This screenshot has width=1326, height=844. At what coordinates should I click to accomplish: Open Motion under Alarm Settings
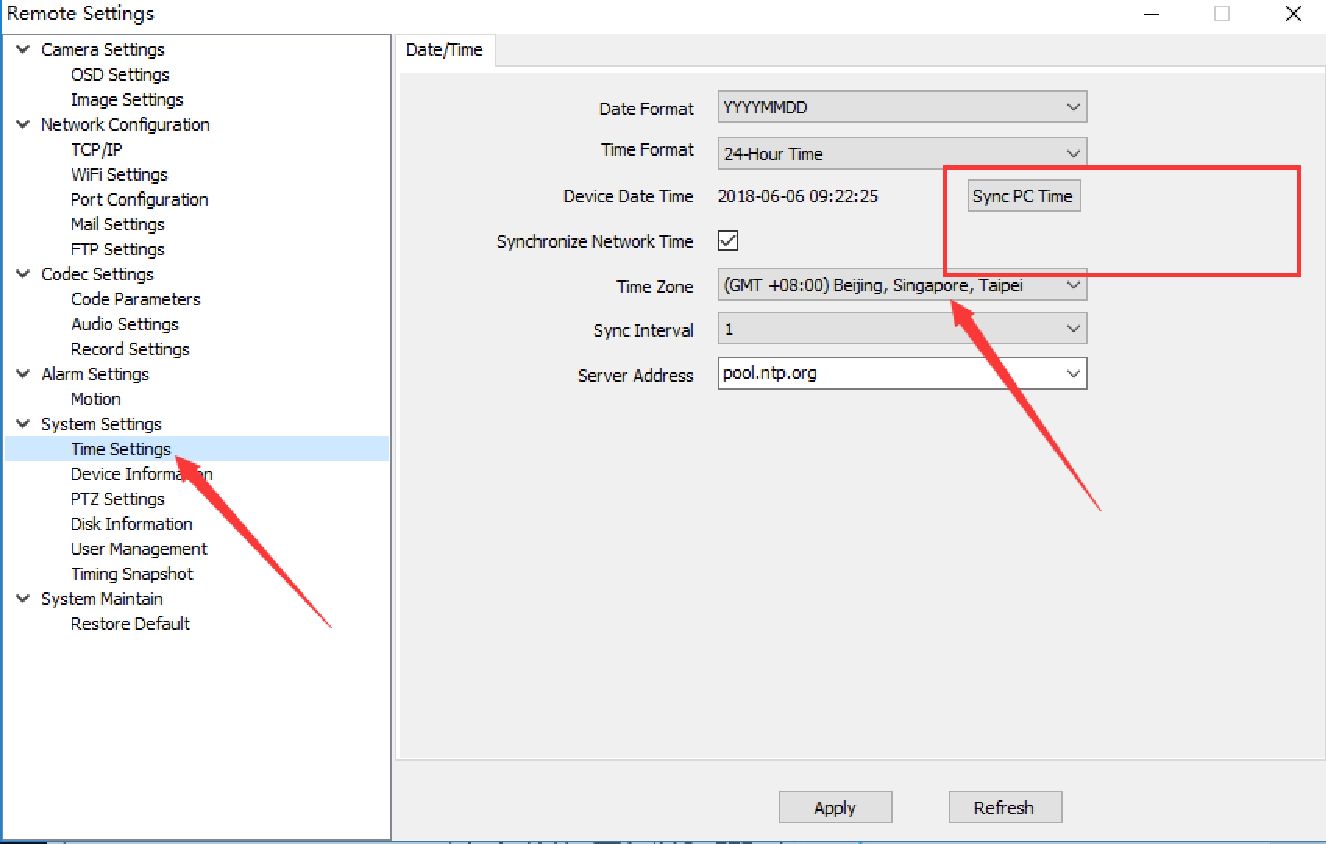click(x=95, y=399)
